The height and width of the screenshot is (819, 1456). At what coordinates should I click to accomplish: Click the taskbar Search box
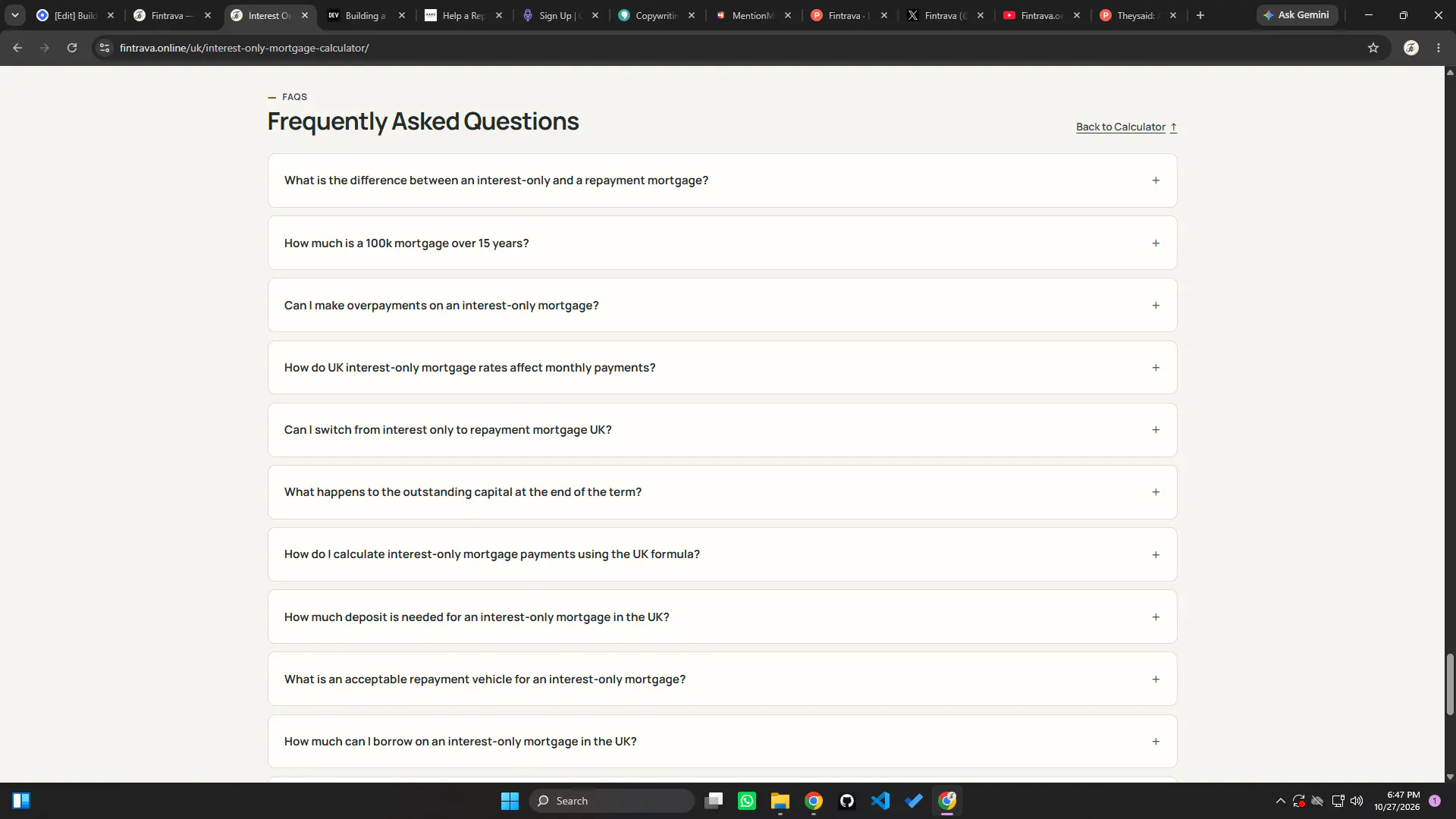pyautogui.click(x=611, y=801)
